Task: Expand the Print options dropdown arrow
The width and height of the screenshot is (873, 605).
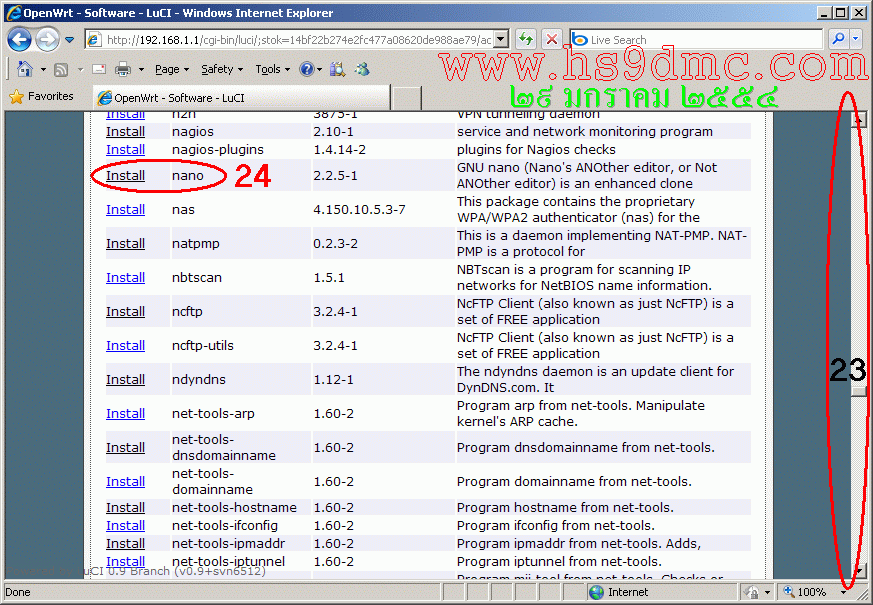Action: (x=141, y=70)
